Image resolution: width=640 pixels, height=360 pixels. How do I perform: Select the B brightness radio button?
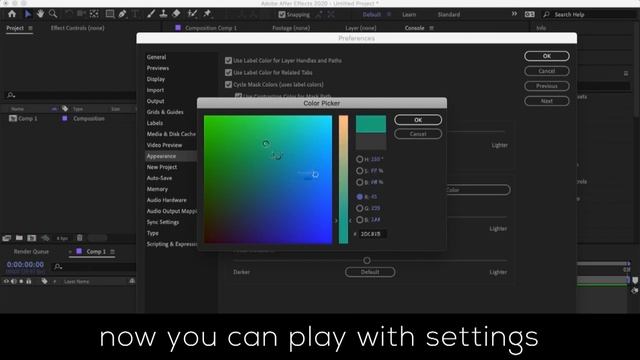[x=360, y=182]
